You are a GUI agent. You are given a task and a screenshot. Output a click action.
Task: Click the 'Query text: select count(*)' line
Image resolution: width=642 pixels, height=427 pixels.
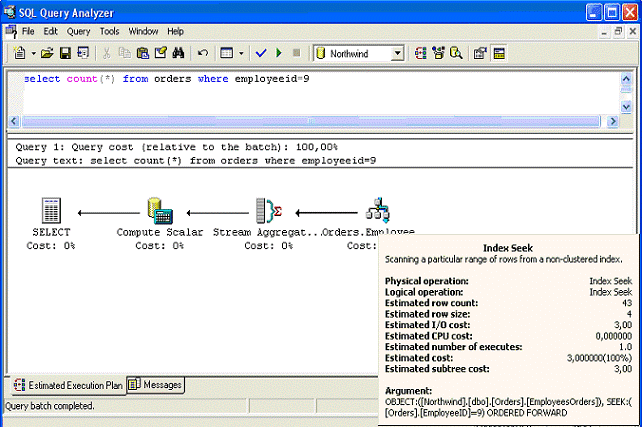coord(196,160)
